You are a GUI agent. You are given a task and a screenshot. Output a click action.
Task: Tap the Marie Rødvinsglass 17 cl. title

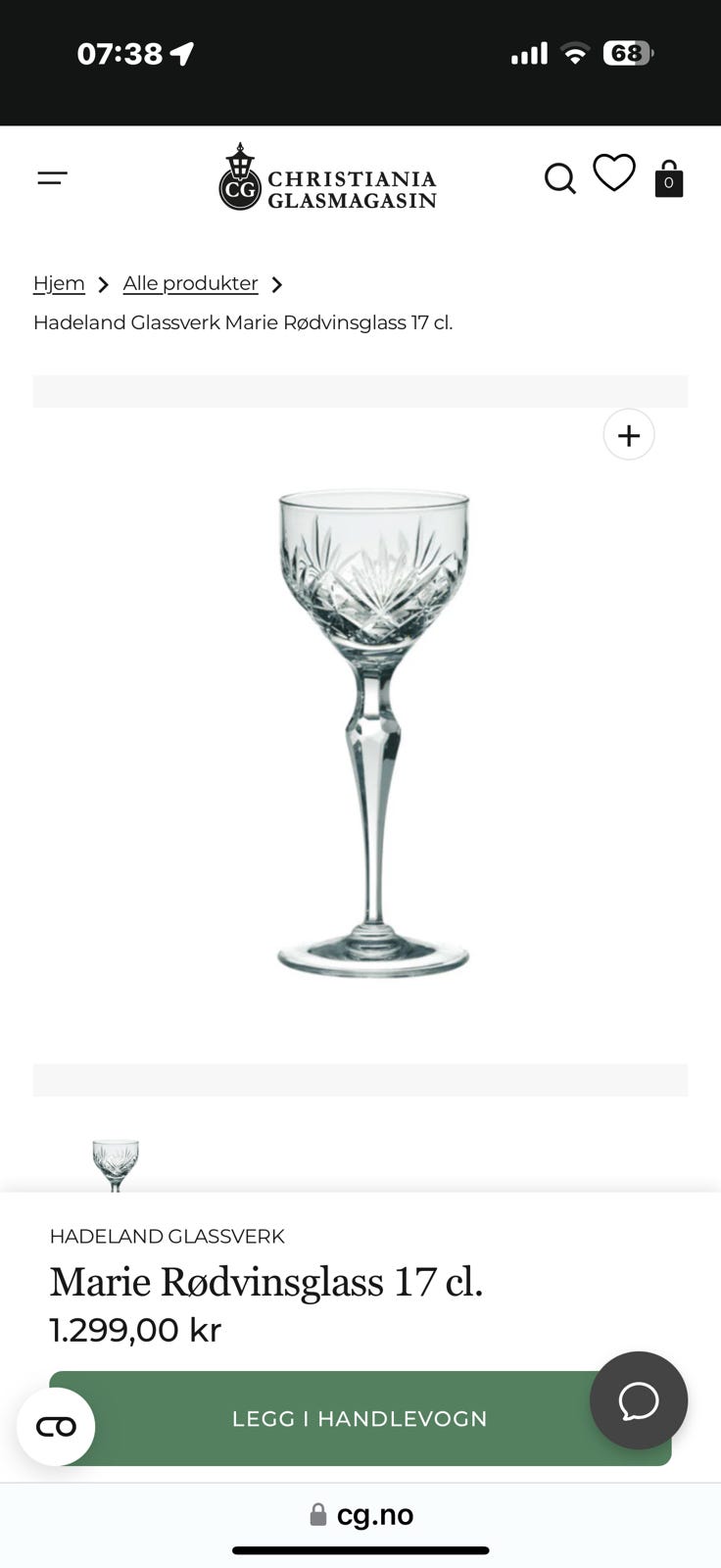[266, 1282]
